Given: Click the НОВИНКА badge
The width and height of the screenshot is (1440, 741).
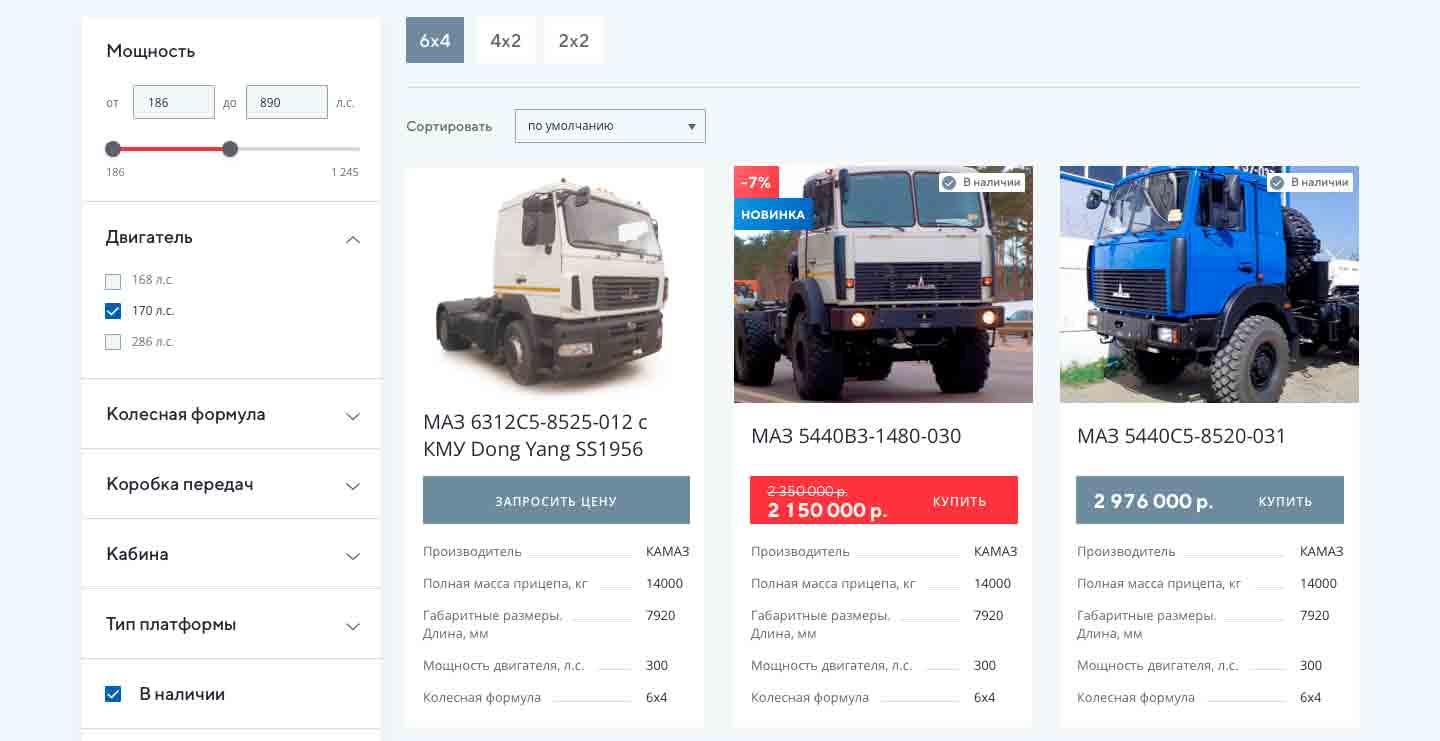Looking at the screenshot, I should point(773,214).
